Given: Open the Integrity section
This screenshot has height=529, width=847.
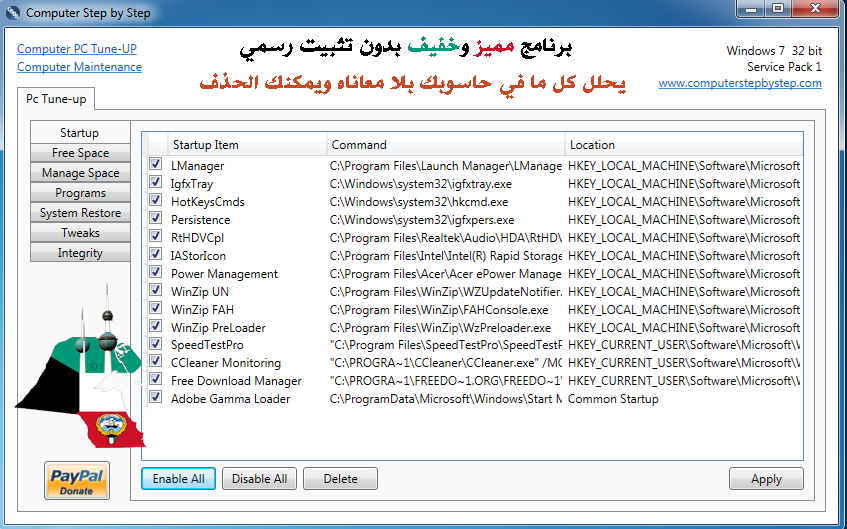Looking at the screenshot, I should tap(80, 253).
